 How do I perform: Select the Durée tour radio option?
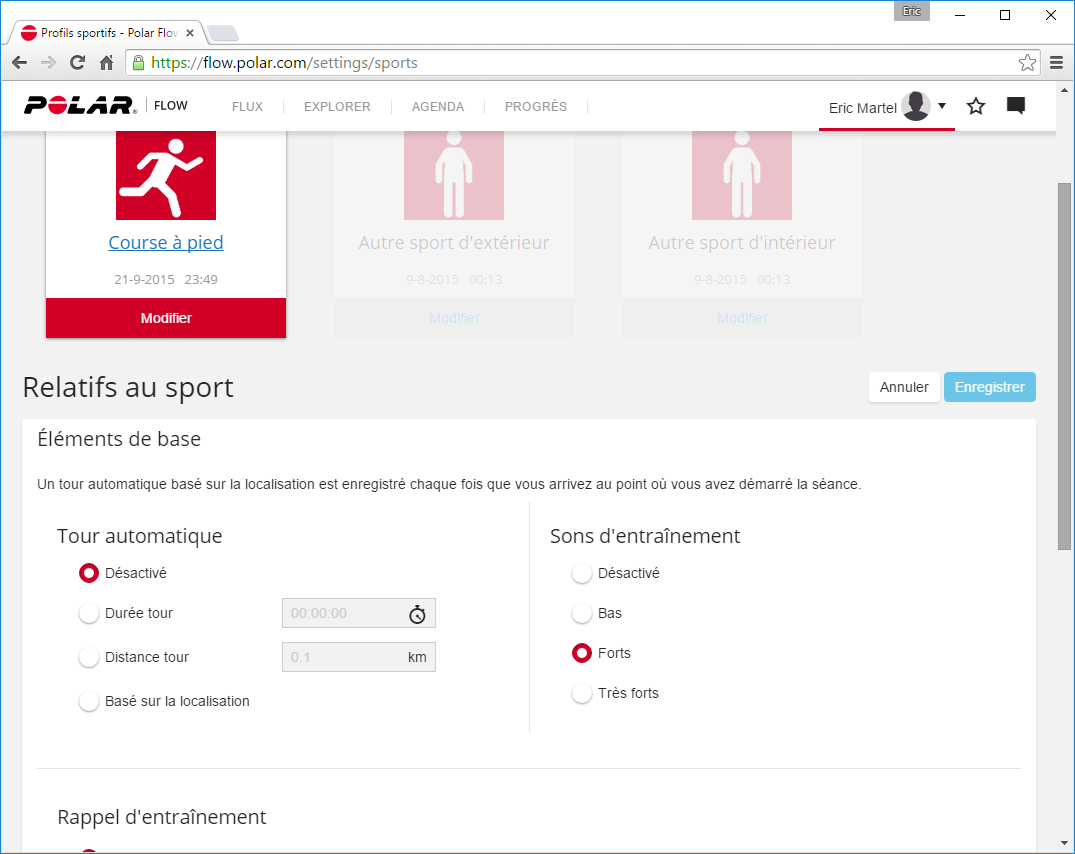click(x=89, y=614)
